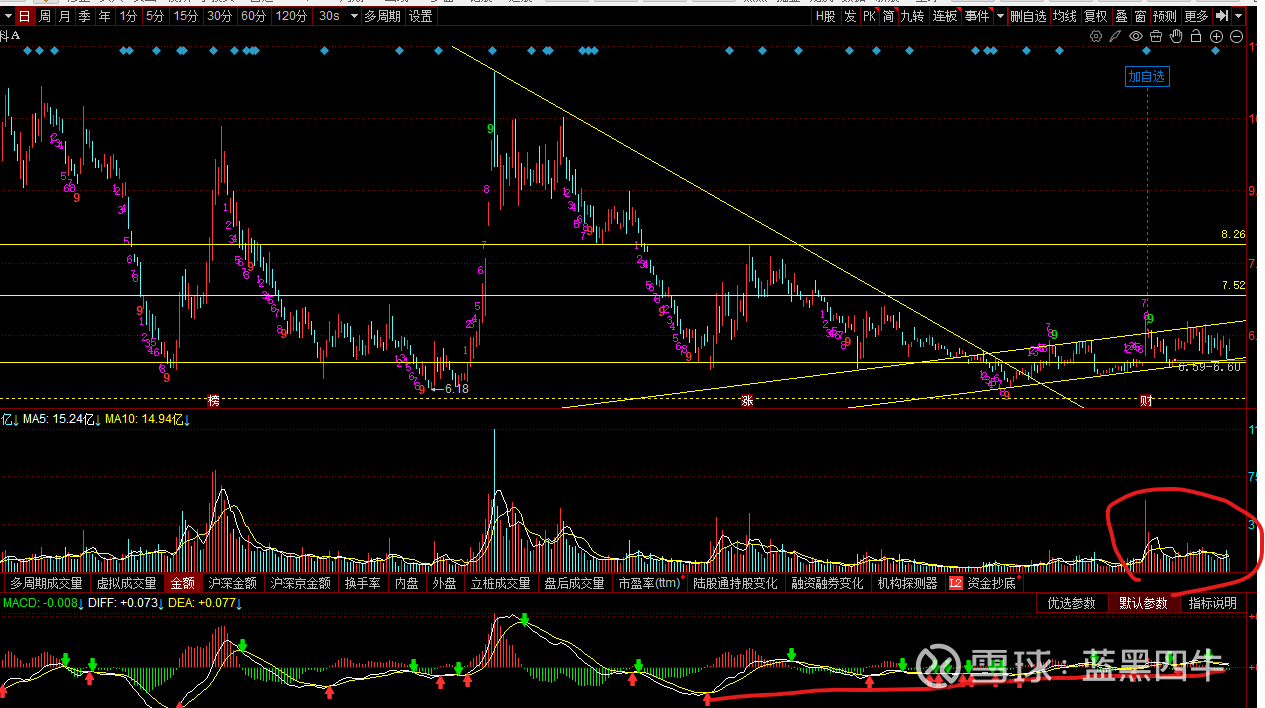Viewport: 1265px width, 708px height.
Task: Select the L2 资金抄底 indicator tab
Action: click(x=984, y=583)
